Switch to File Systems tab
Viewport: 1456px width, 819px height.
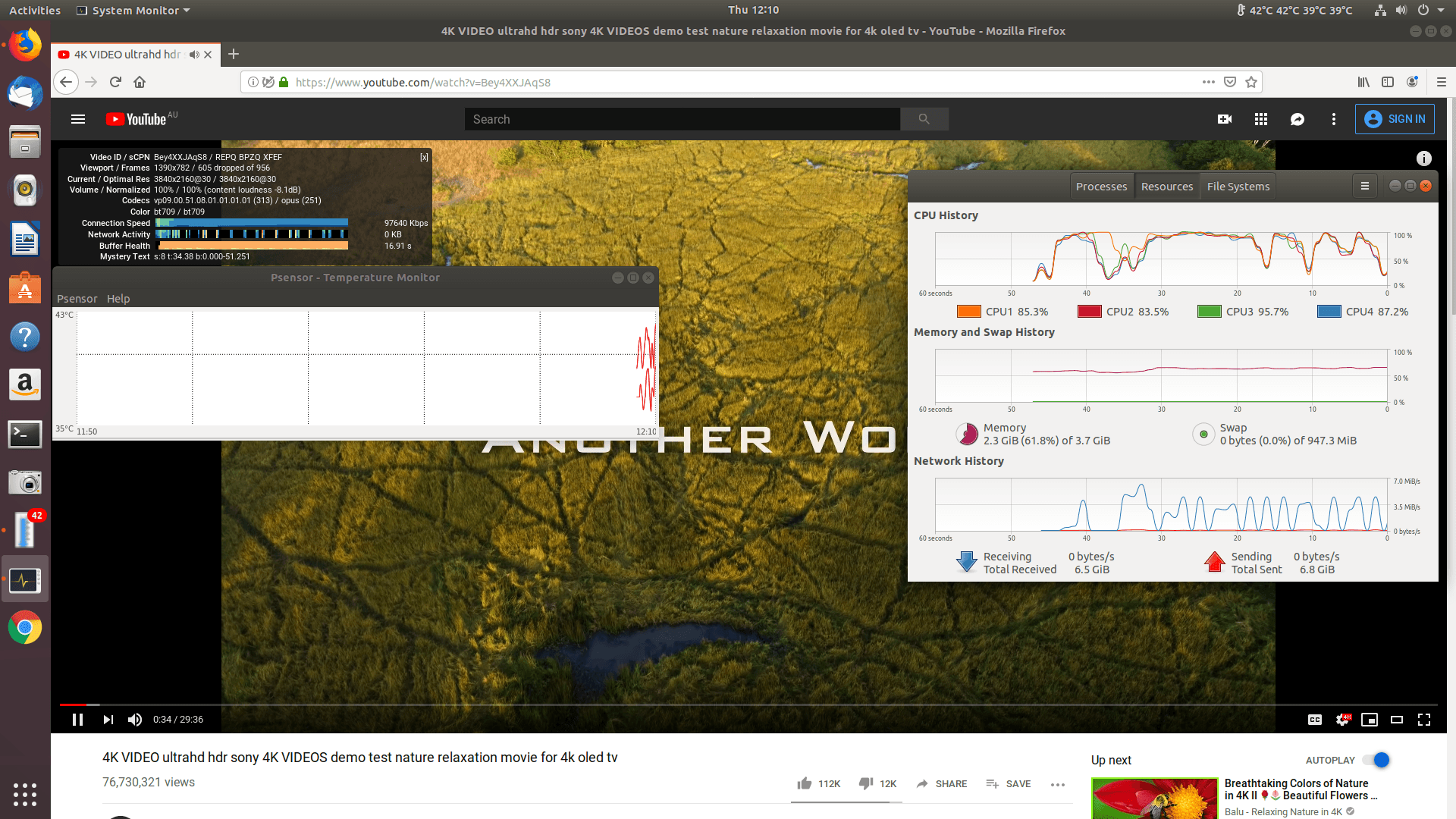(1238, 187)
